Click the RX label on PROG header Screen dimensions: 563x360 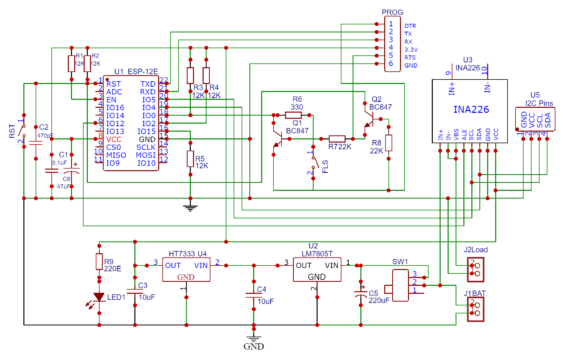(408, 42)
